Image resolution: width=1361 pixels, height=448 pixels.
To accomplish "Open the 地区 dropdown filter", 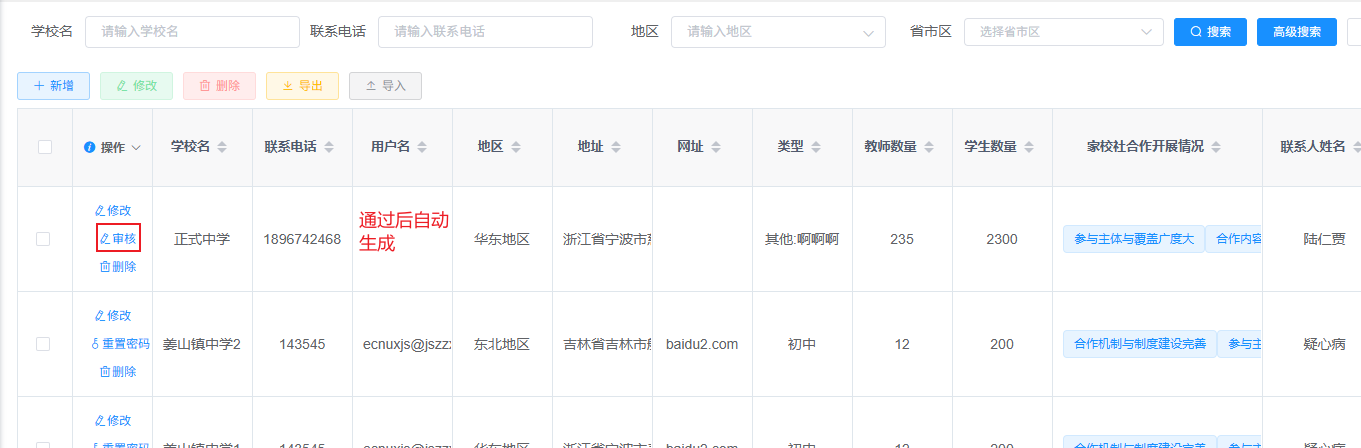I will (778, 32).
